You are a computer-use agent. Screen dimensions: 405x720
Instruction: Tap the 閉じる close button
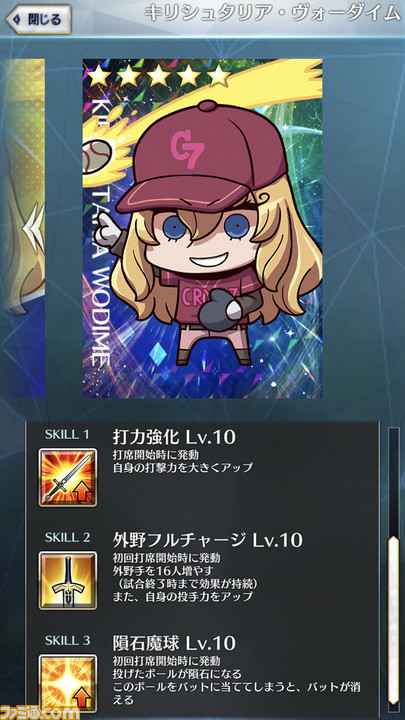click(38, 20)
